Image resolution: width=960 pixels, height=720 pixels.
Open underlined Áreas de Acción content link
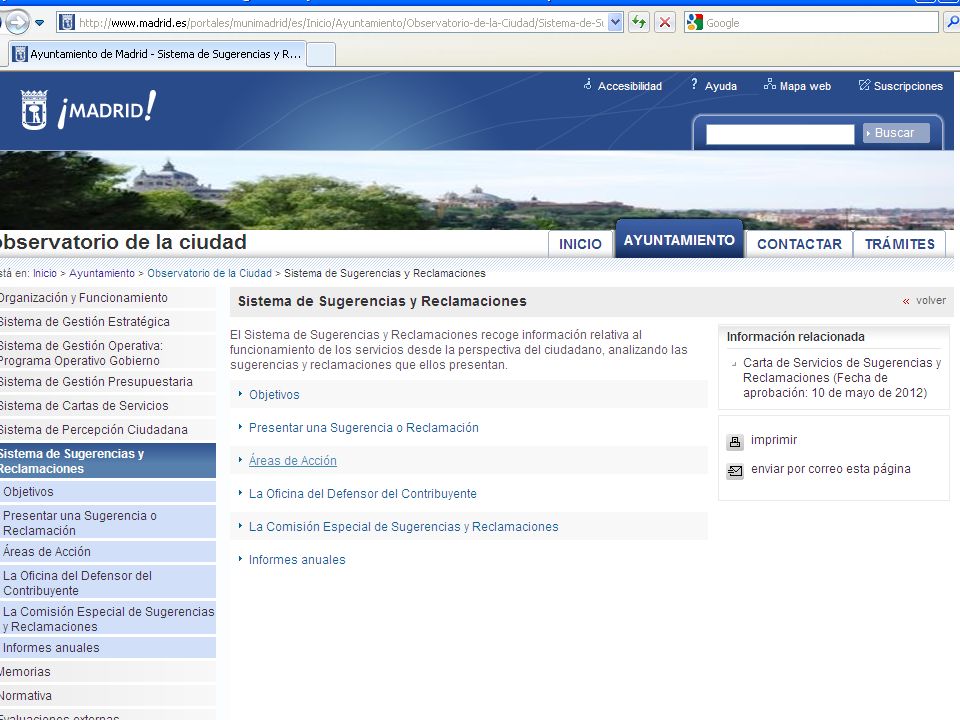293,460
